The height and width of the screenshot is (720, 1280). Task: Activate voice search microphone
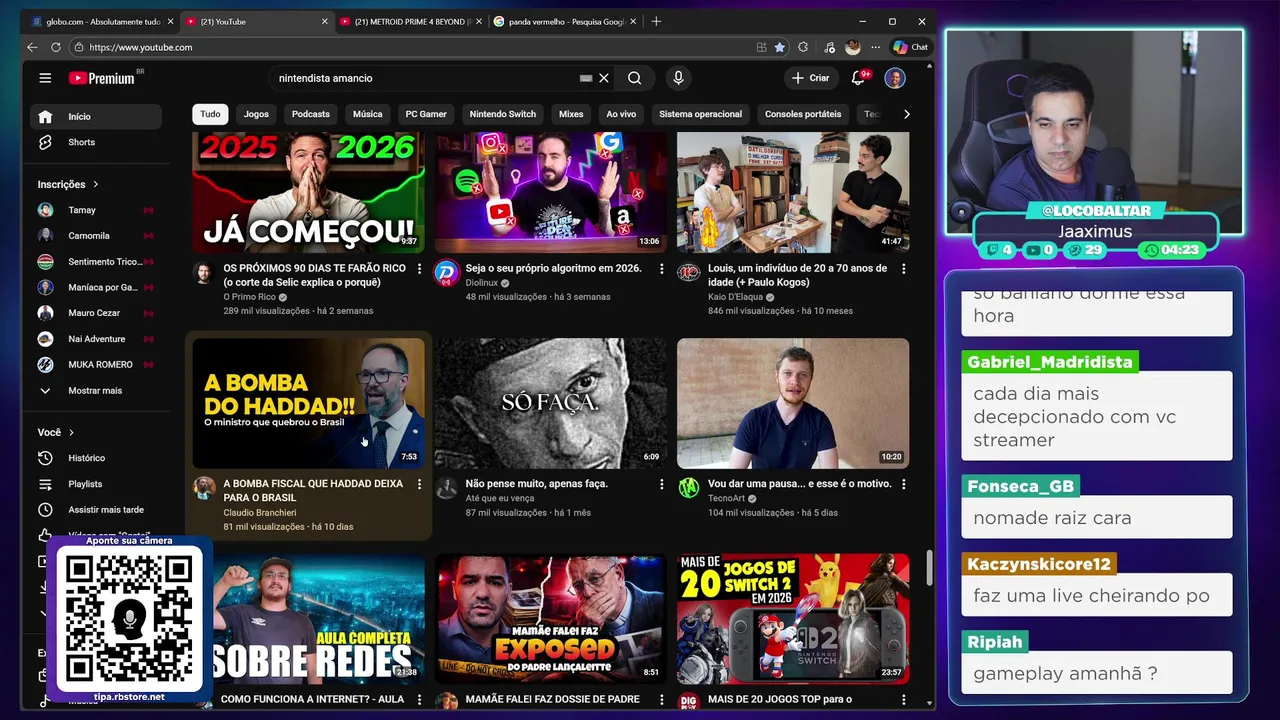[x=678, y=78]
